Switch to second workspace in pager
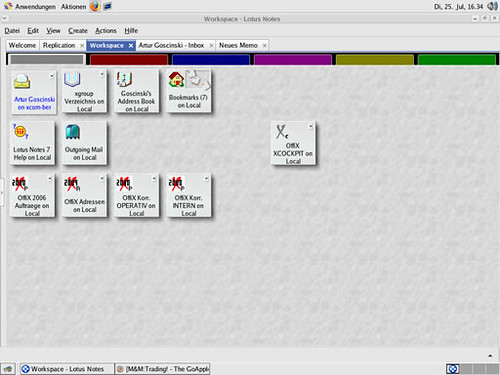Screen dimensions: 500x375 click(x=466, y=369)
